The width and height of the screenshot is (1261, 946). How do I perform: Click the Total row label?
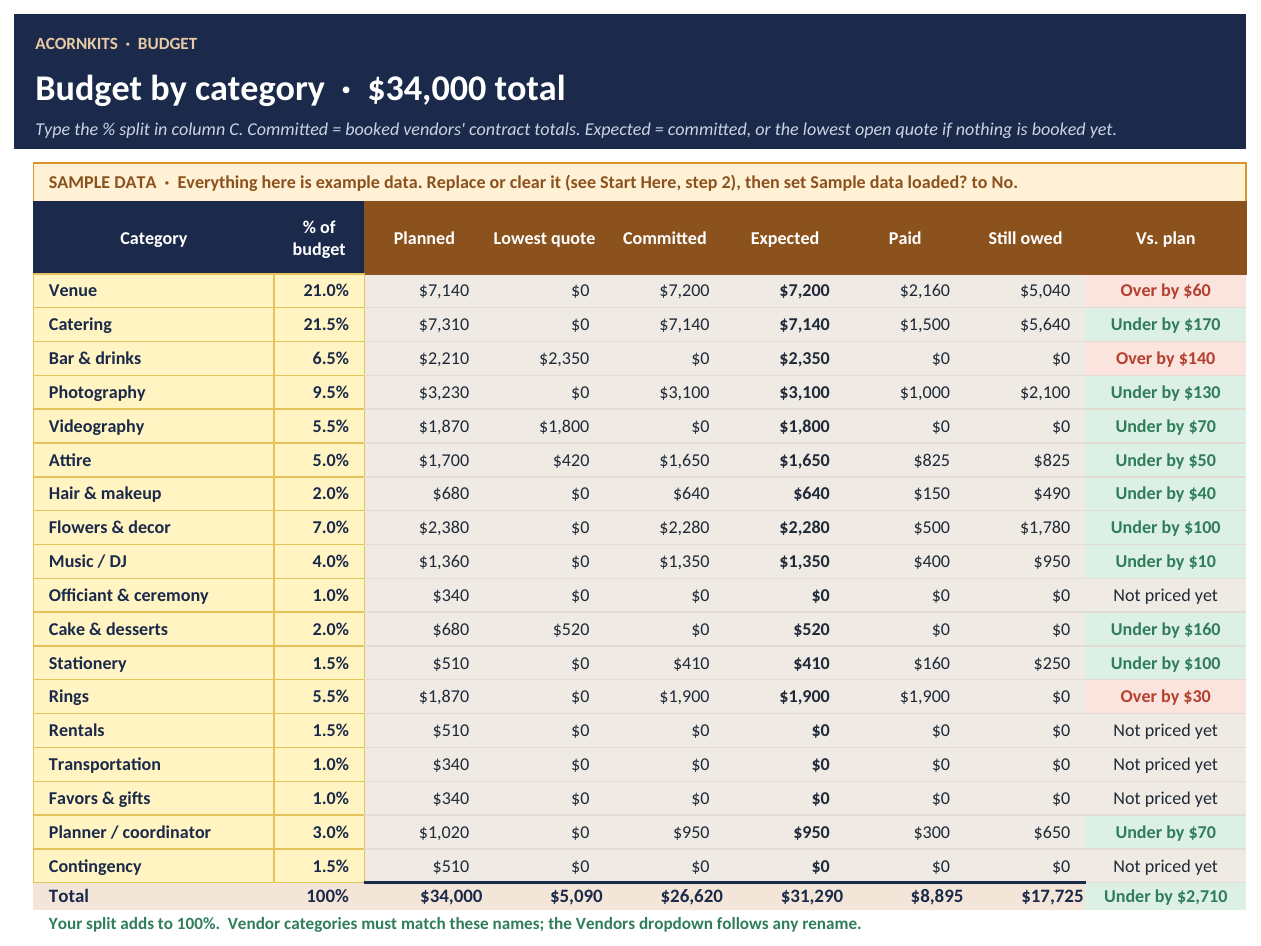tap(154, 896)
